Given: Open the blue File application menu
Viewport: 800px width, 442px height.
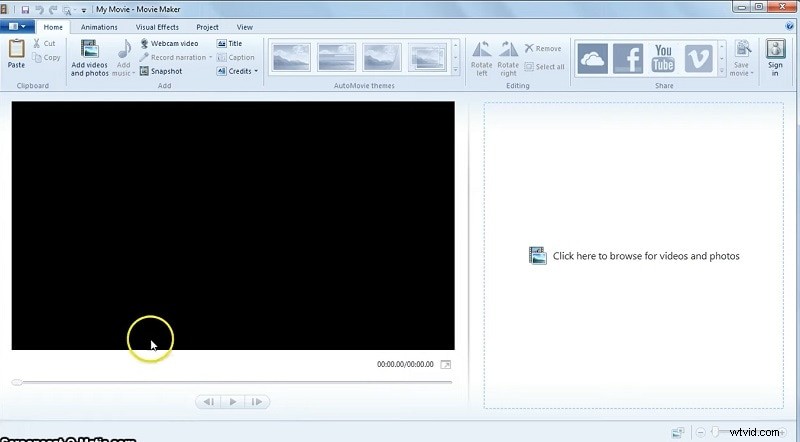Looking at the screenshot, I should [x=17, y=27].
